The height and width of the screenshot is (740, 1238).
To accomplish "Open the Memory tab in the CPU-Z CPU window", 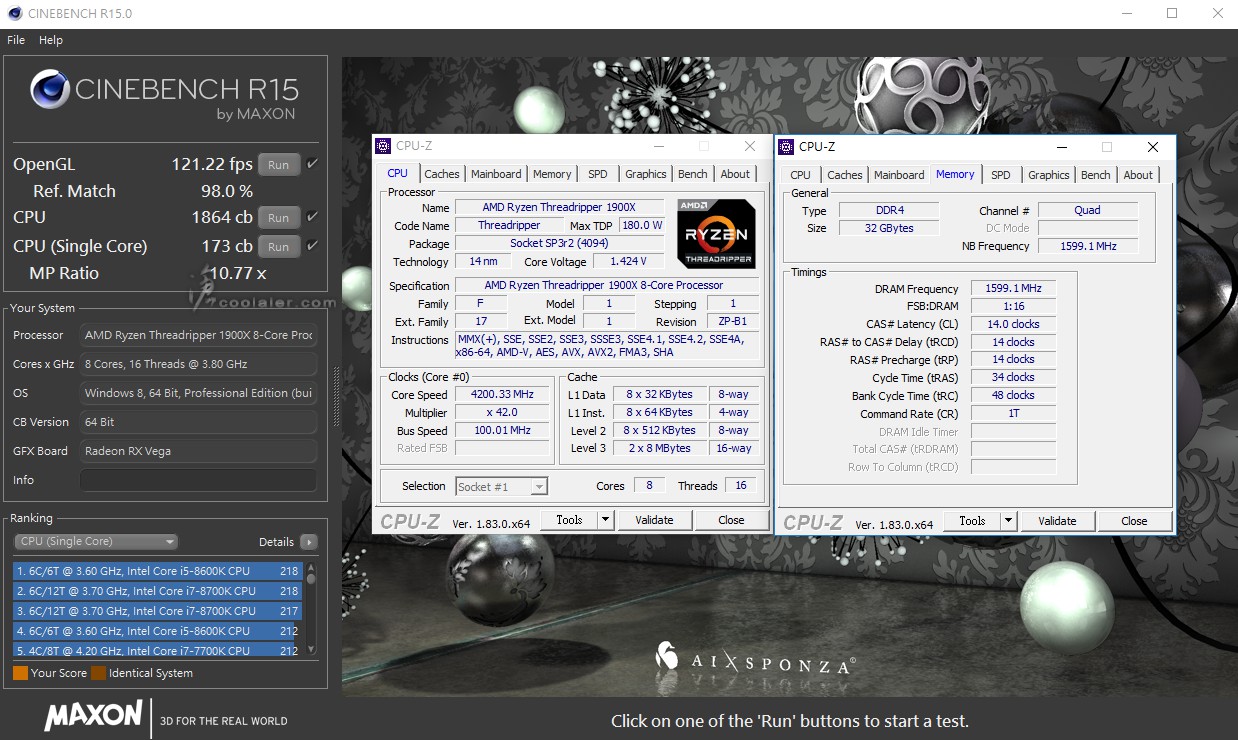I will (x=552, y=174).
